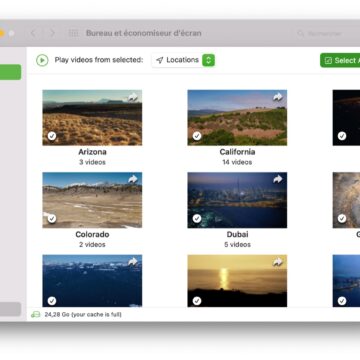
Task: Click the gray sidebar button at bottom
Action: [10, 309]
